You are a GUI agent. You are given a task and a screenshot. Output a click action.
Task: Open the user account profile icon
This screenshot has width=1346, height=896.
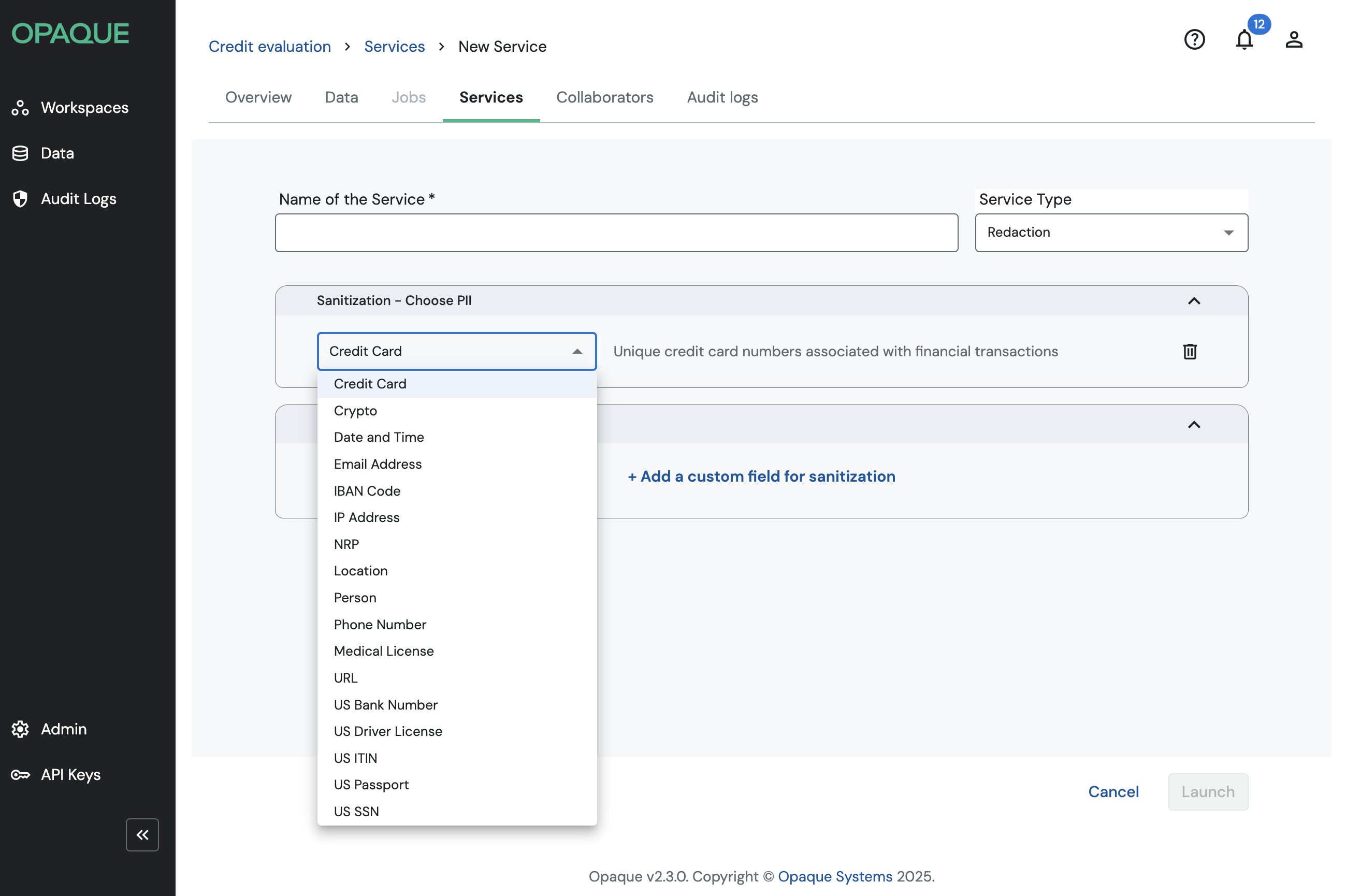click(1294, 39)
